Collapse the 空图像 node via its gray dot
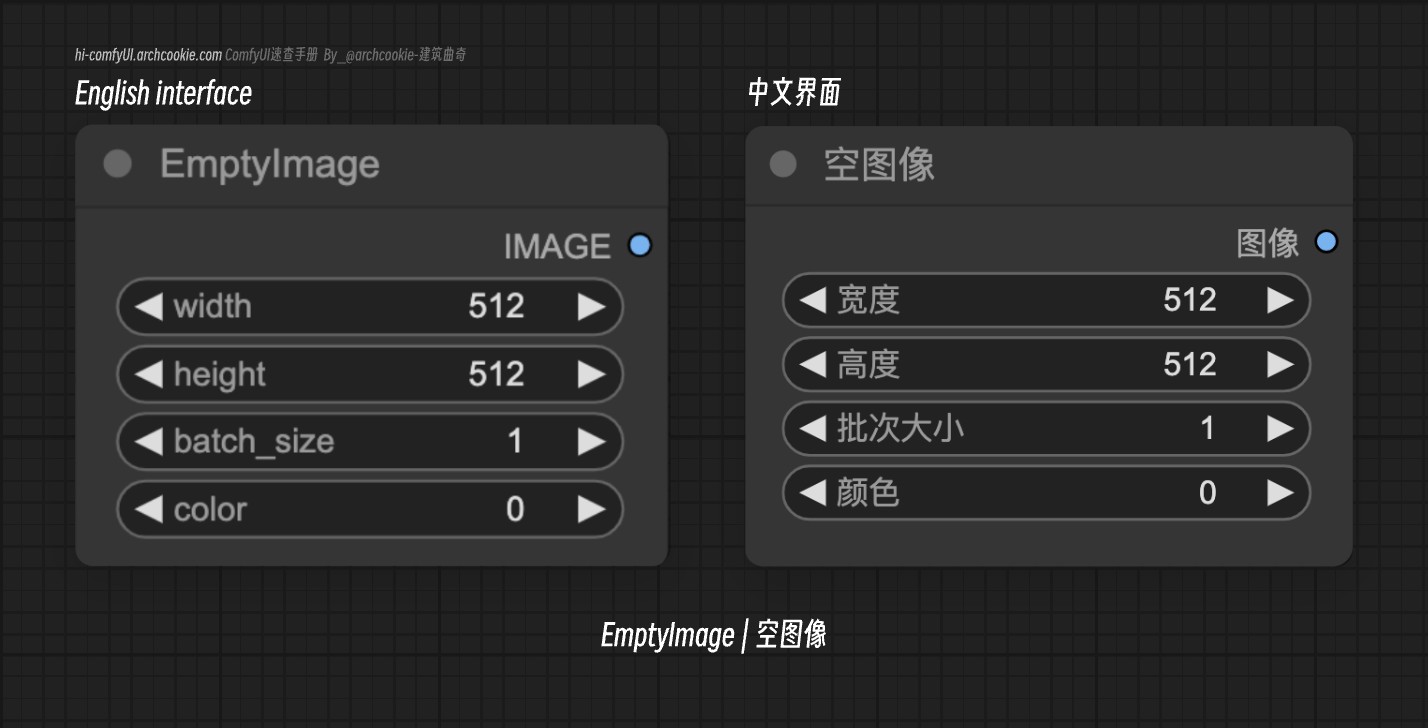Viewport: 1428px width, 728px height. (x=783, y=164)
